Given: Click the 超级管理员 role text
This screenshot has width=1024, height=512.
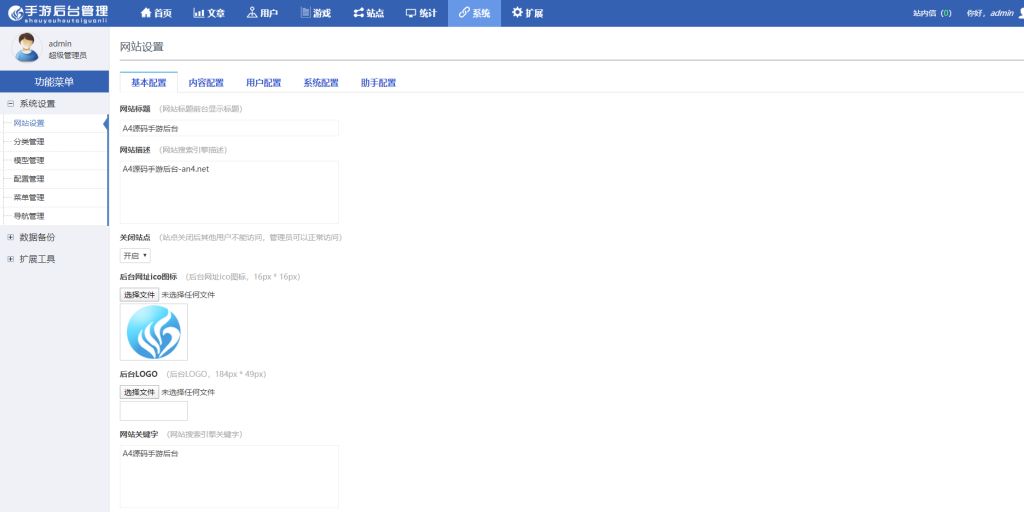Looking at the screenshot, I should click(67, 56).
